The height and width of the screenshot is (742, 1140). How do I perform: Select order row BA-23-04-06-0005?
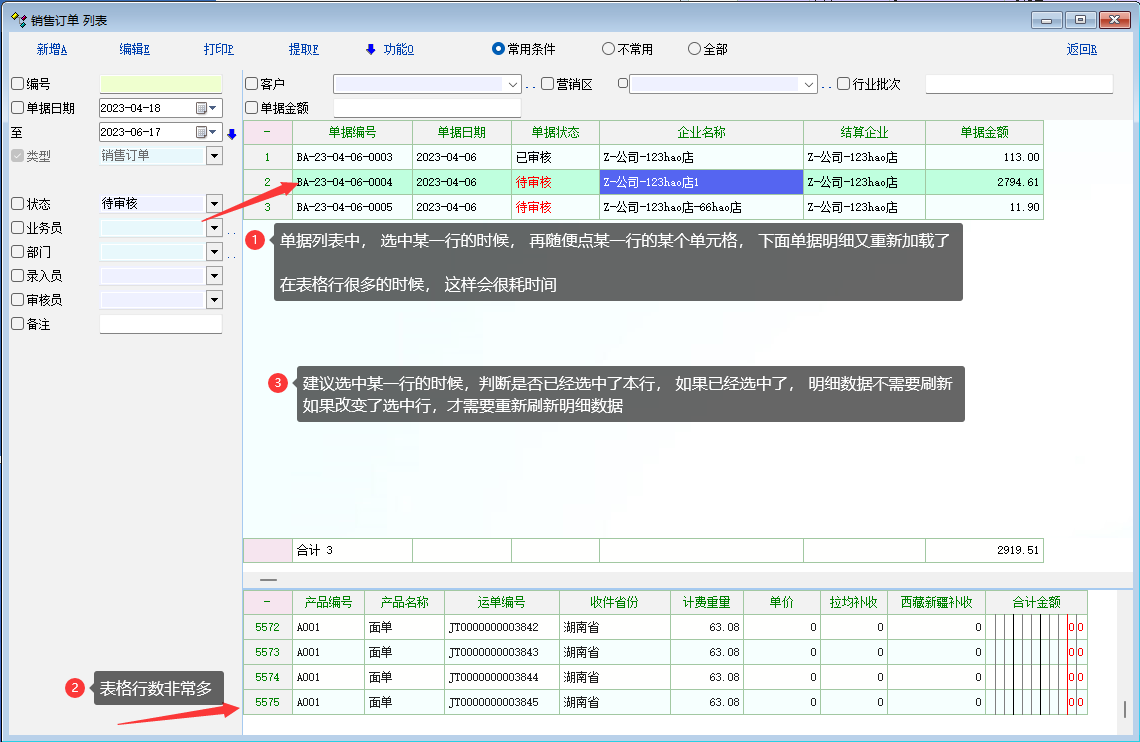pyautogui.click(x=344, y=207)
